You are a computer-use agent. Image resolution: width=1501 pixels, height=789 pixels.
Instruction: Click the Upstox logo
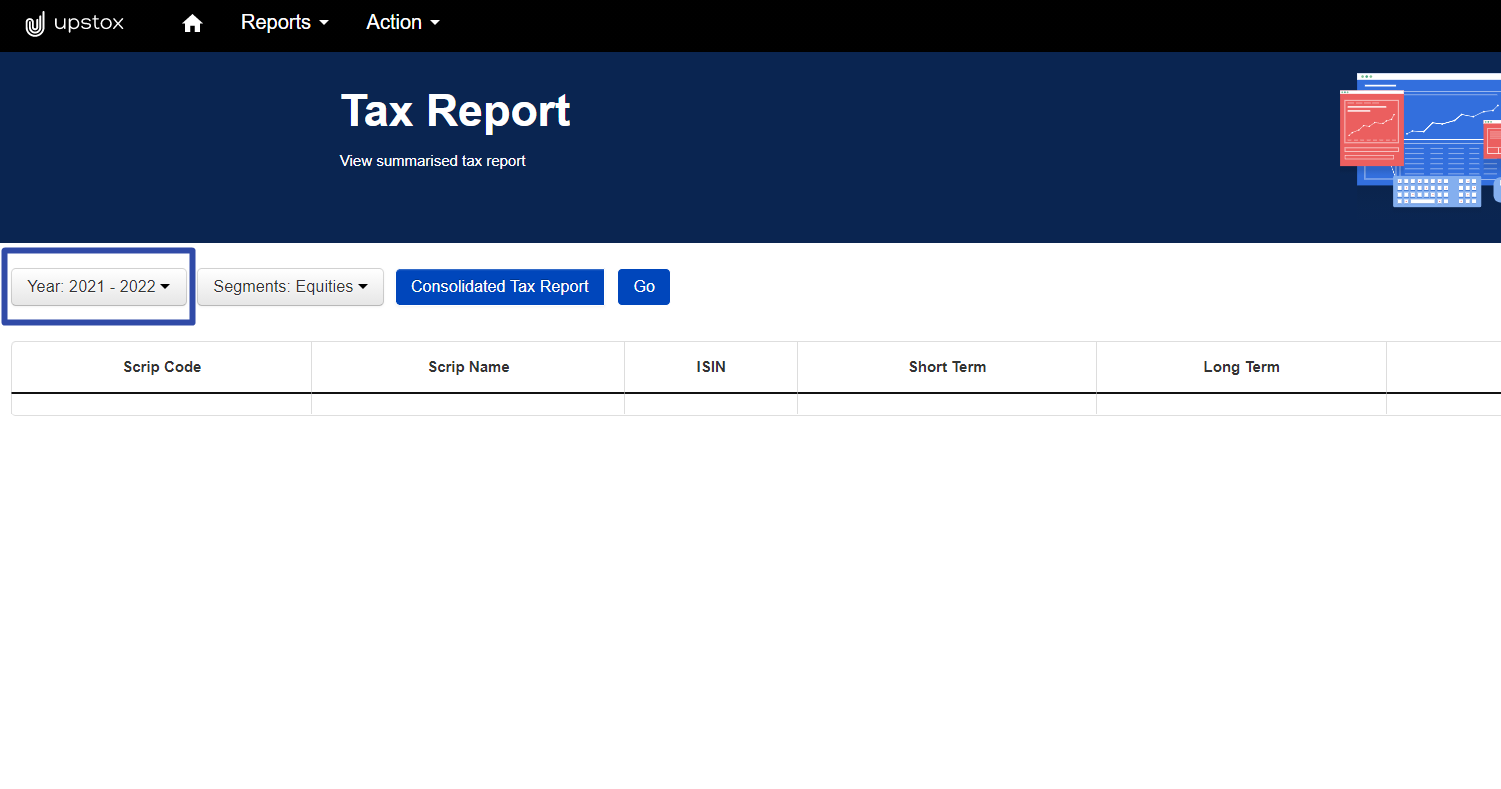(75, 23)
